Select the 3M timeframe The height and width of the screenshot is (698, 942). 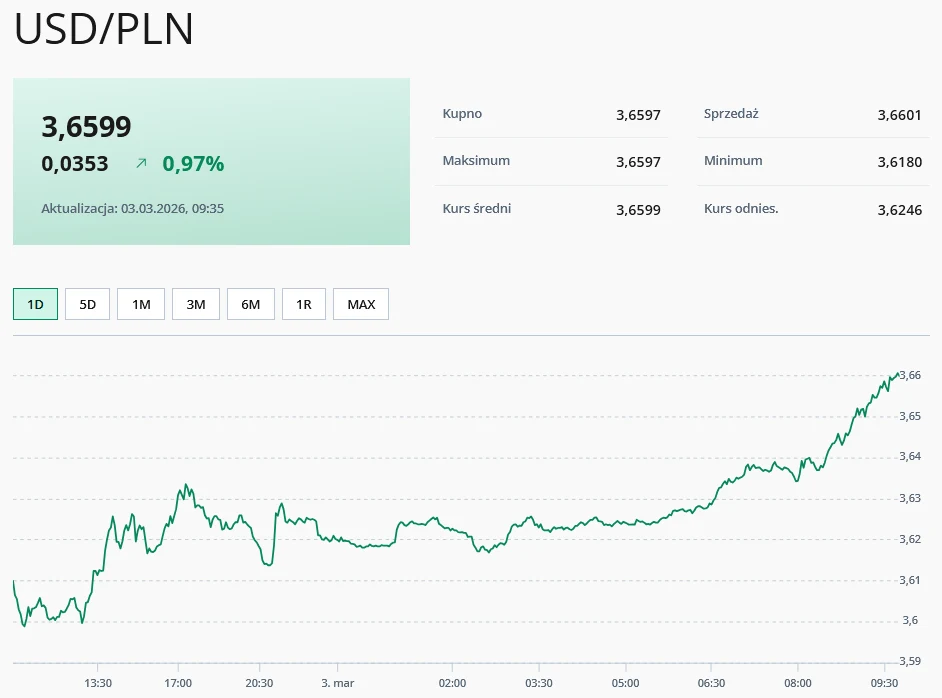(195, 303)
